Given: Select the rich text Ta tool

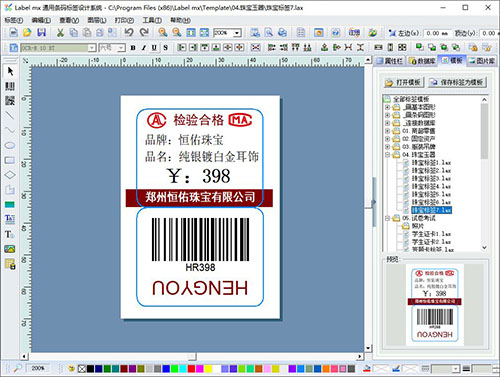Looking at the screenshot, I should 10,219.
